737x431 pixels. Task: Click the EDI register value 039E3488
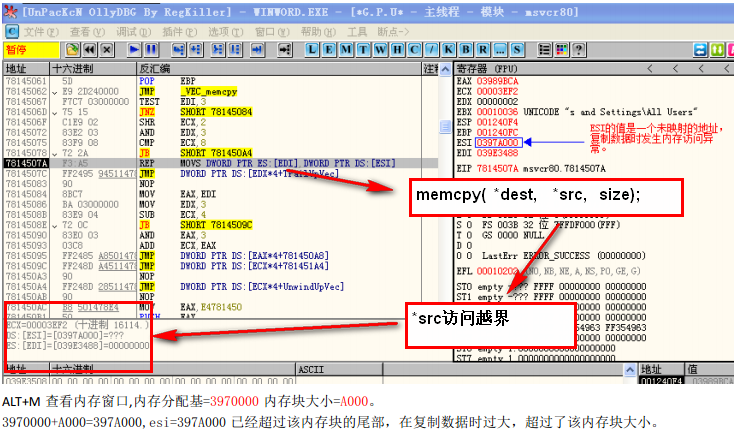click(x=498, y=153)
